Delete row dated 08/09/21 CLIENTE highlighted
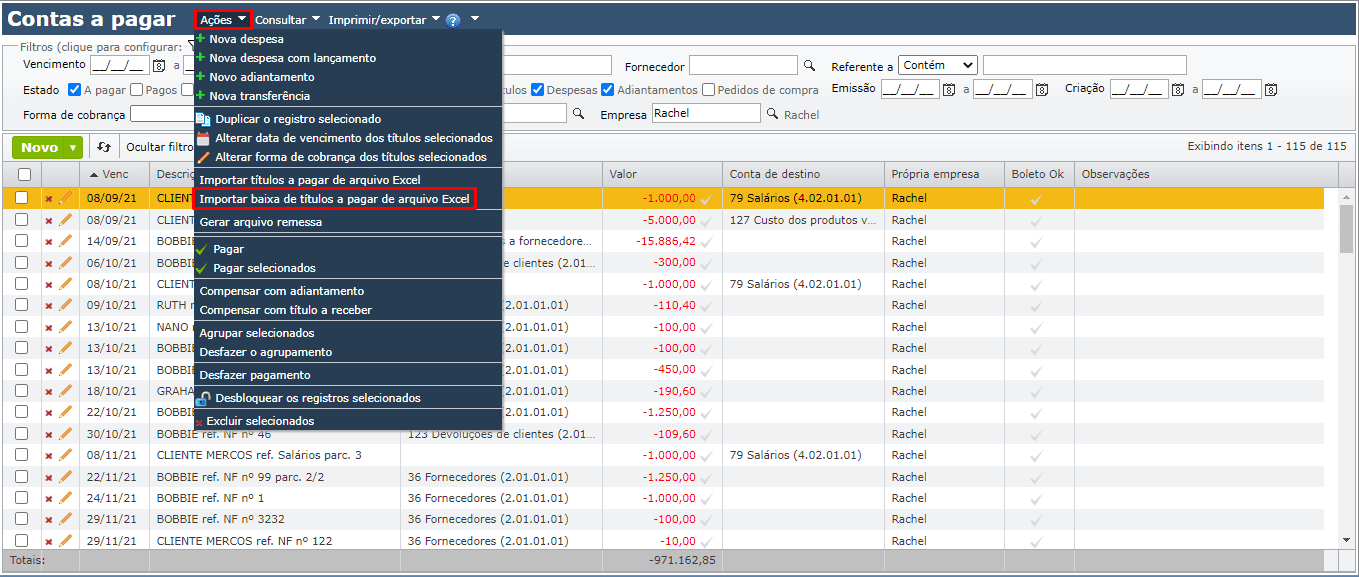 48,198
